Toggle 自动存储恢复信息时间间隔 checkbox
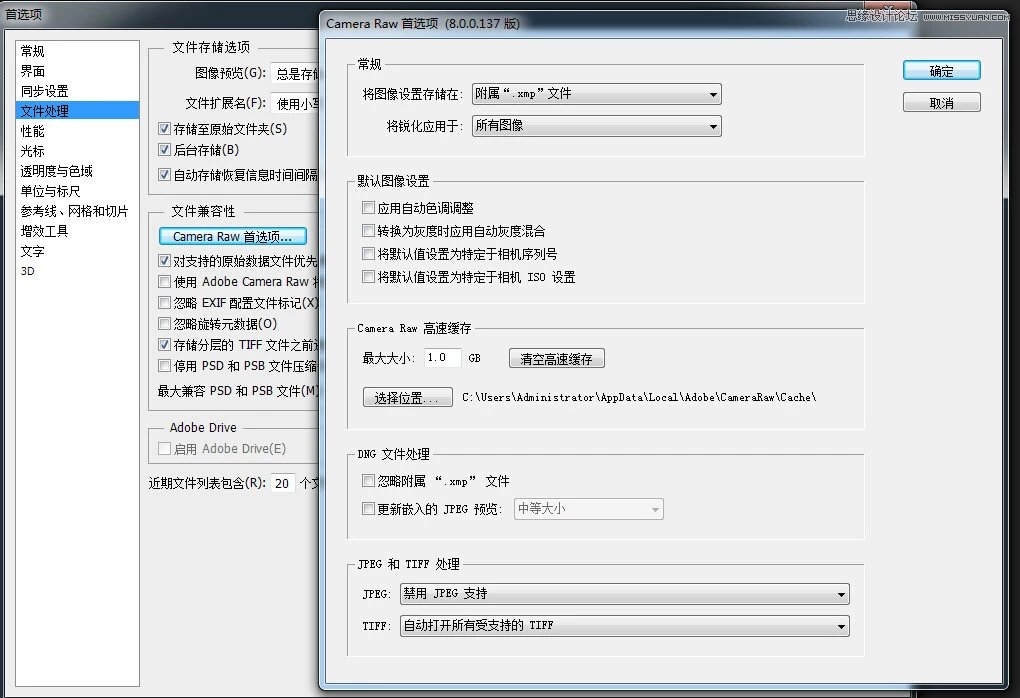1020x698 pixels. [x=165, y=174]
